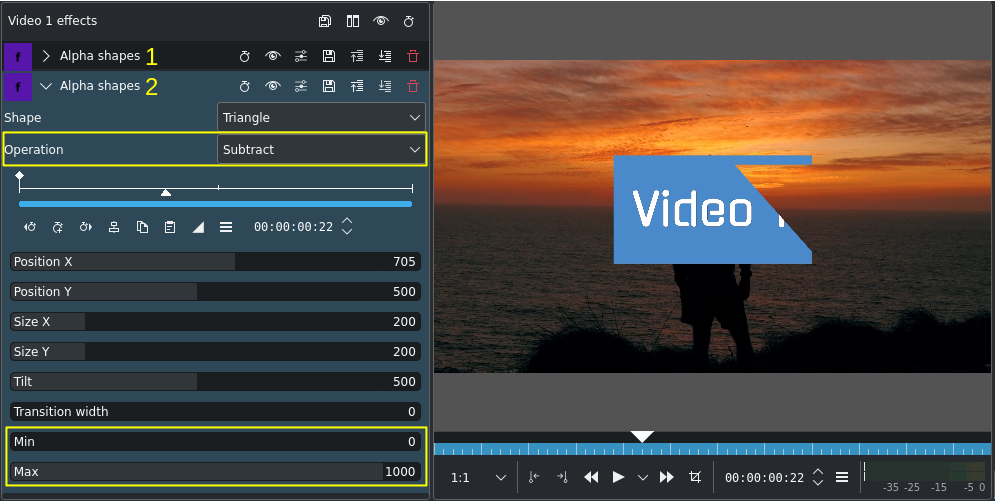This screenshot has width=995, height=501.
Task: Disable the second Alpha shapes effect
Action: click(x=273, y=86)
